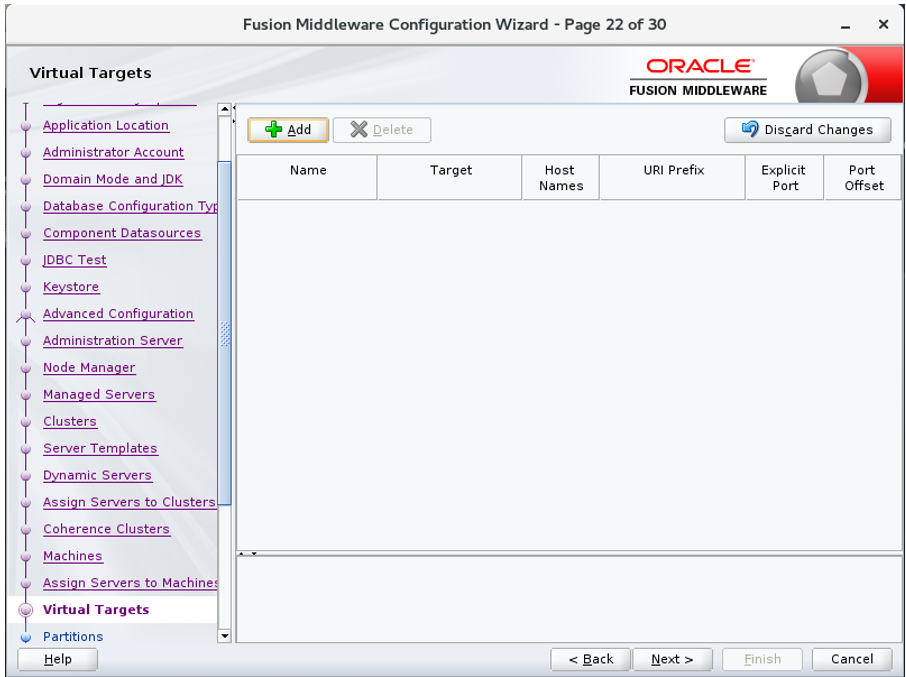This screenshot has width=906, height=677.
Task: Go to the Node Manager step
Action: 89,367
